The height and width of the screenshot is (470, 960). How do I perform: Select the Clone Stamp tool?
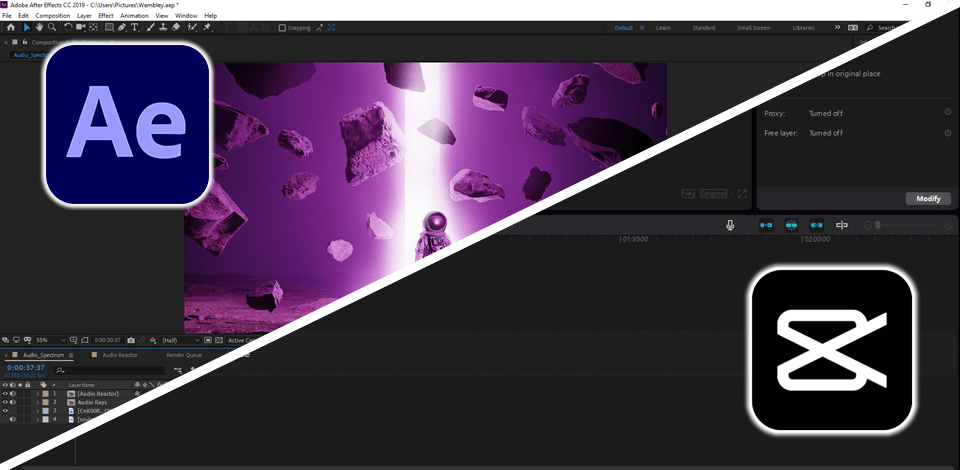pyautogui.click(x=163, y=28)
